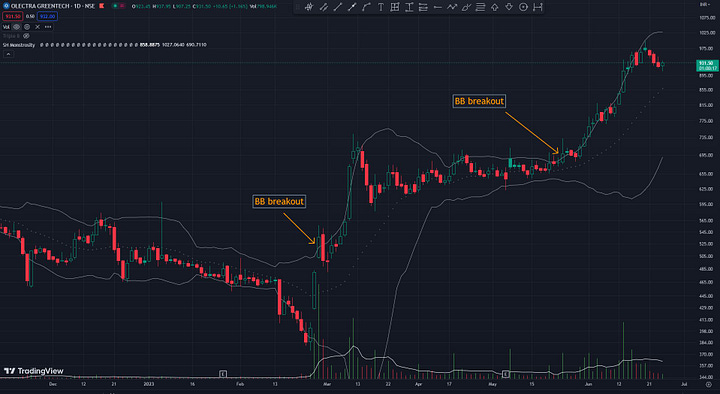
Task: Click the current price label 931.50
Action: point(707,65)
